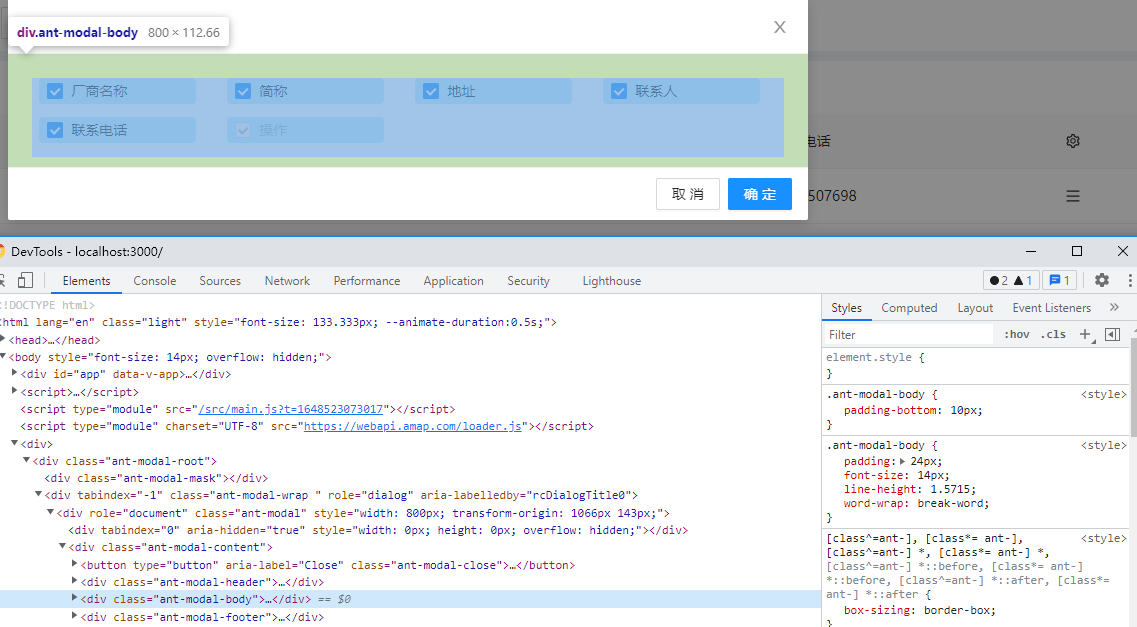Toggle the computed styles sidebar icon
This screenshot has width=1137, height=627.
[1112, 334]
